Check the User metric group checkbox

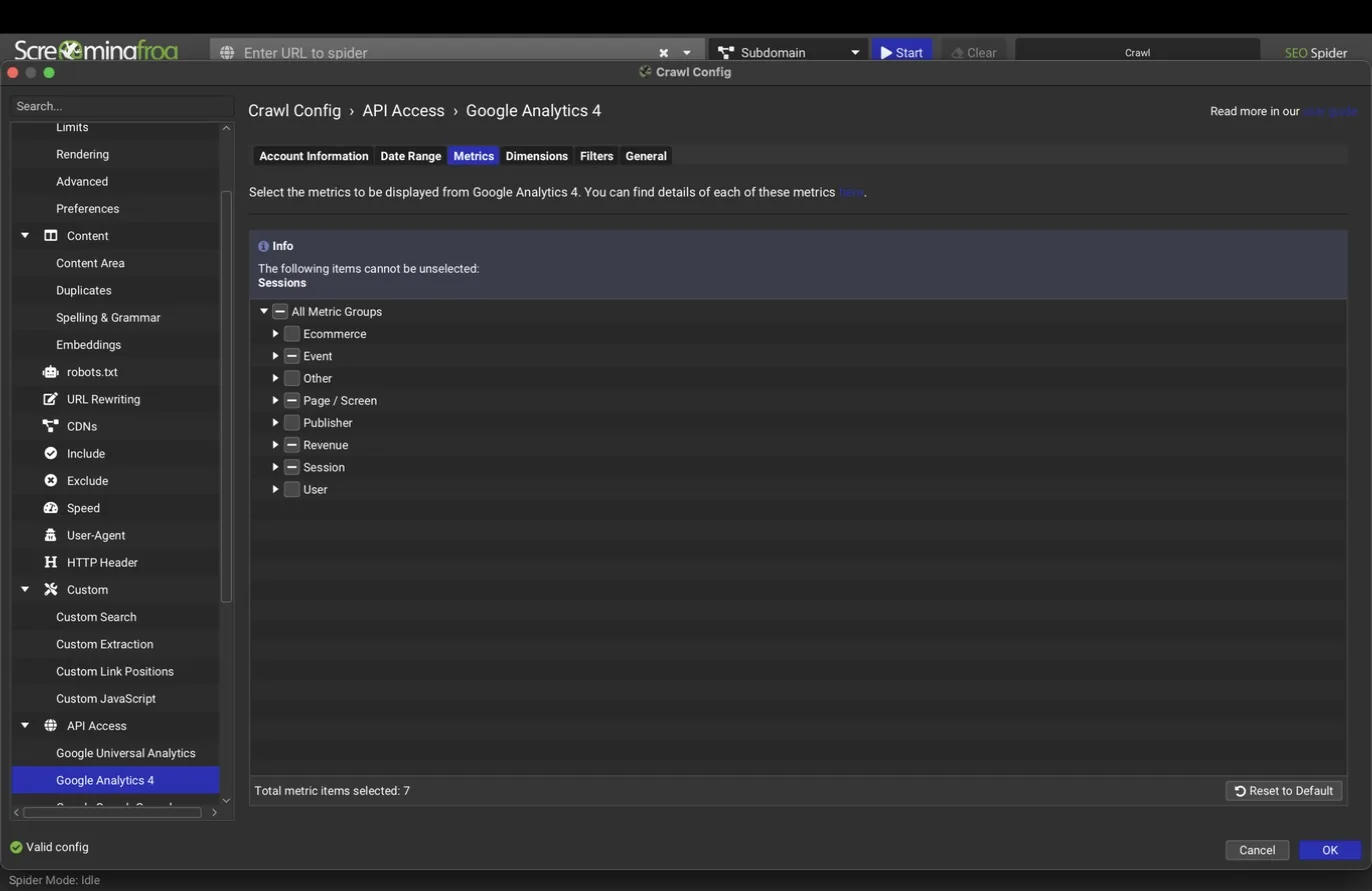point(292,489)
